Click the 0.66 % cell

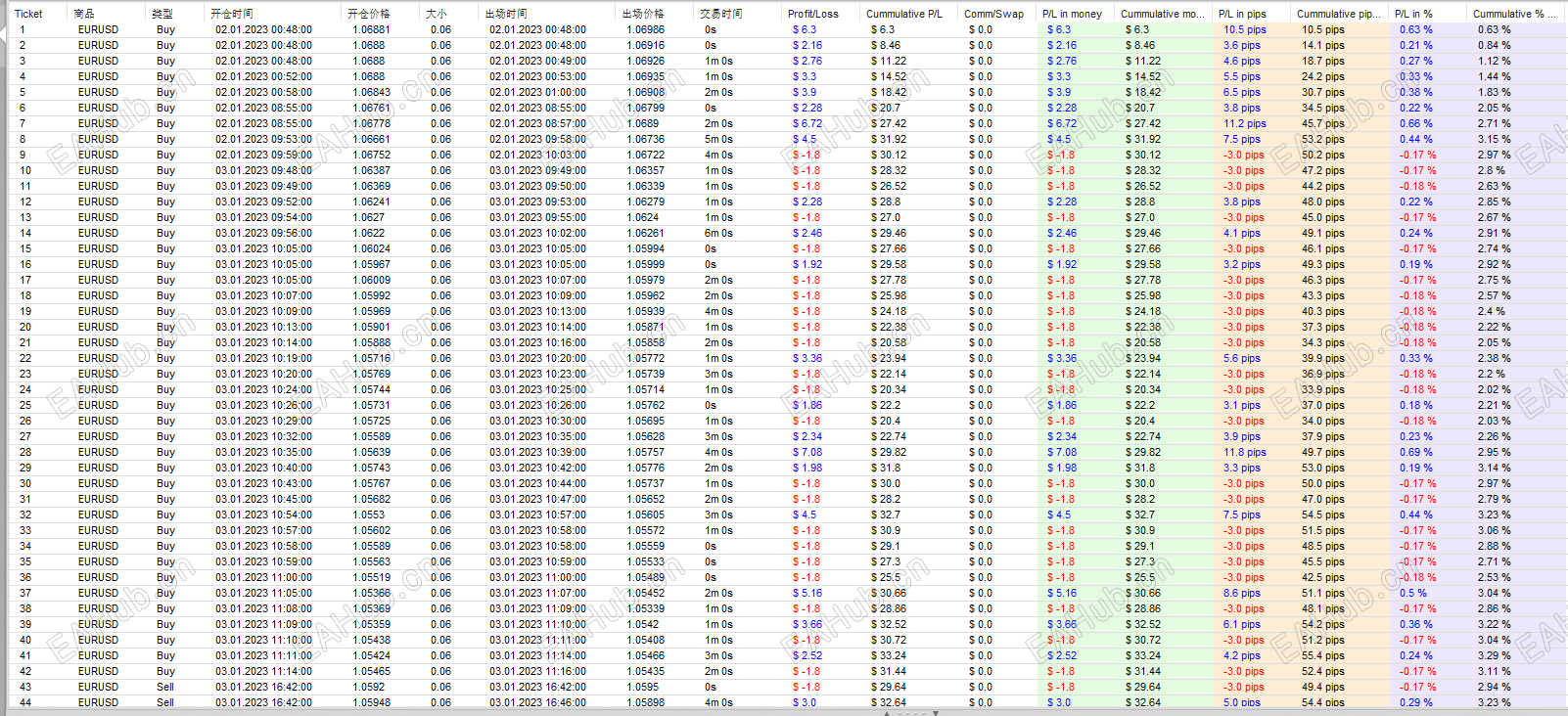(x=1416, y=123)
